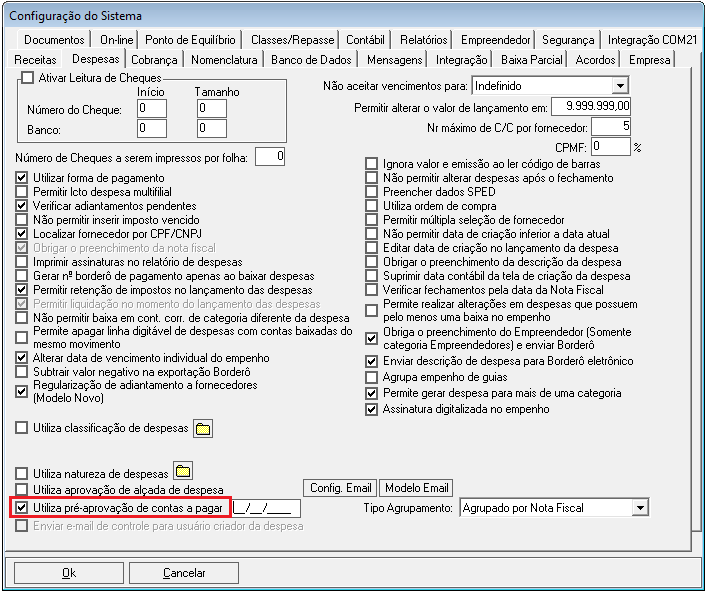Uncheck Utiliza pré-aprovação de contas a pagar
The image size is (706, 592).
coord(21,508)
